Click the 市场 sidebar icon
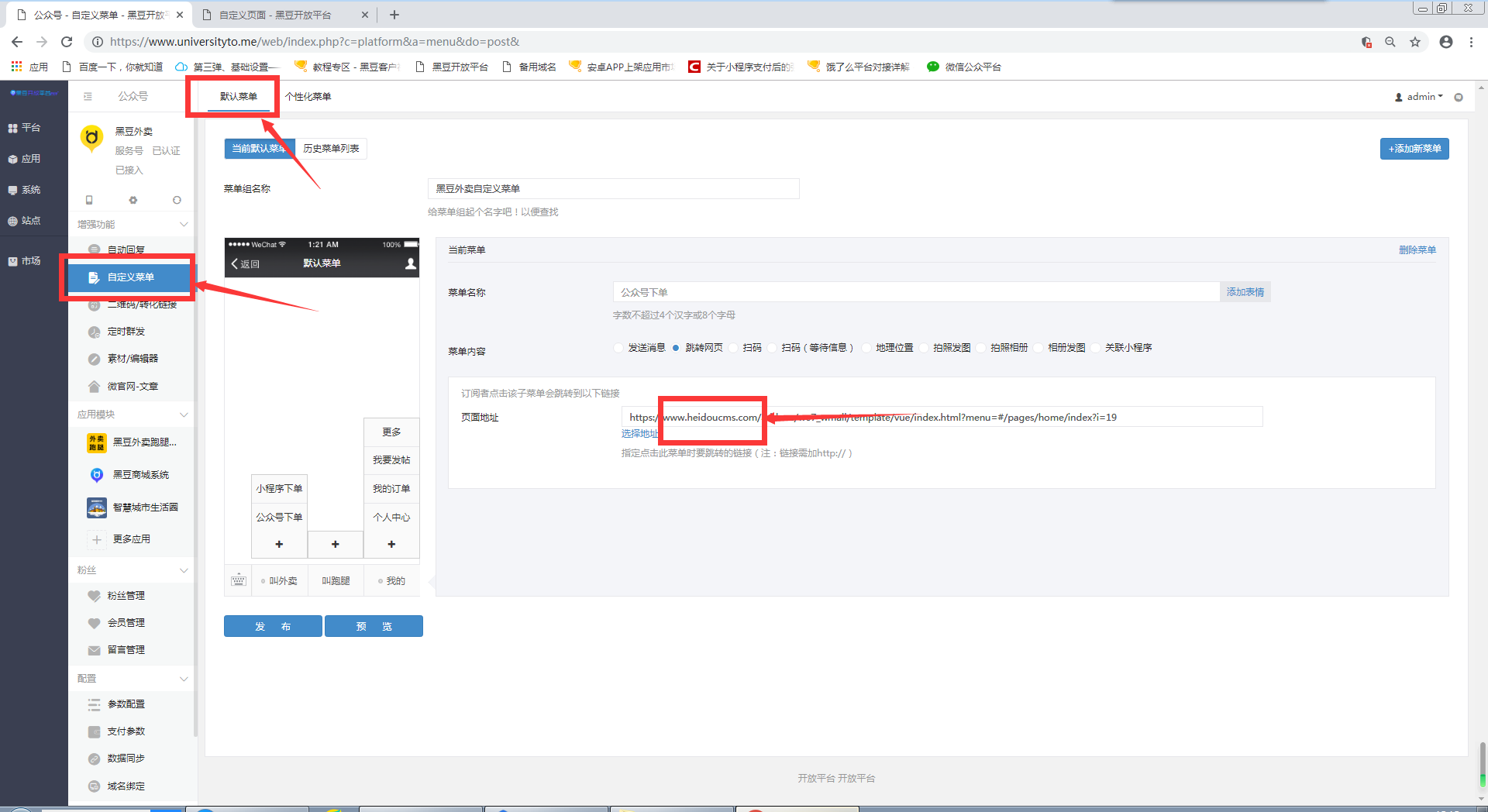This screenshot has width=1488, height=812. (x=12, y=261)
